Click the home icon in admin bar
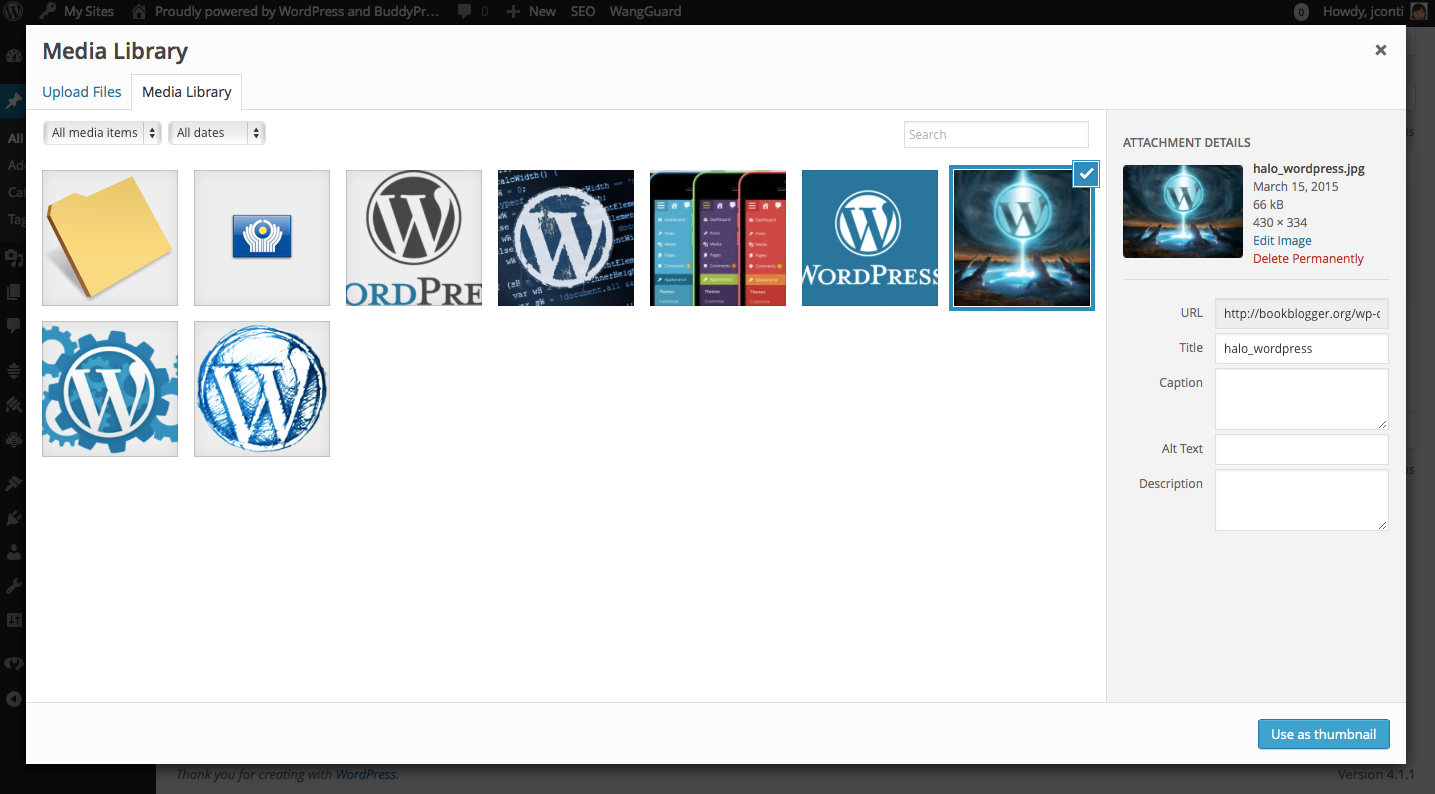Screen dimensions: 1435x794 (x=139, y=12)
